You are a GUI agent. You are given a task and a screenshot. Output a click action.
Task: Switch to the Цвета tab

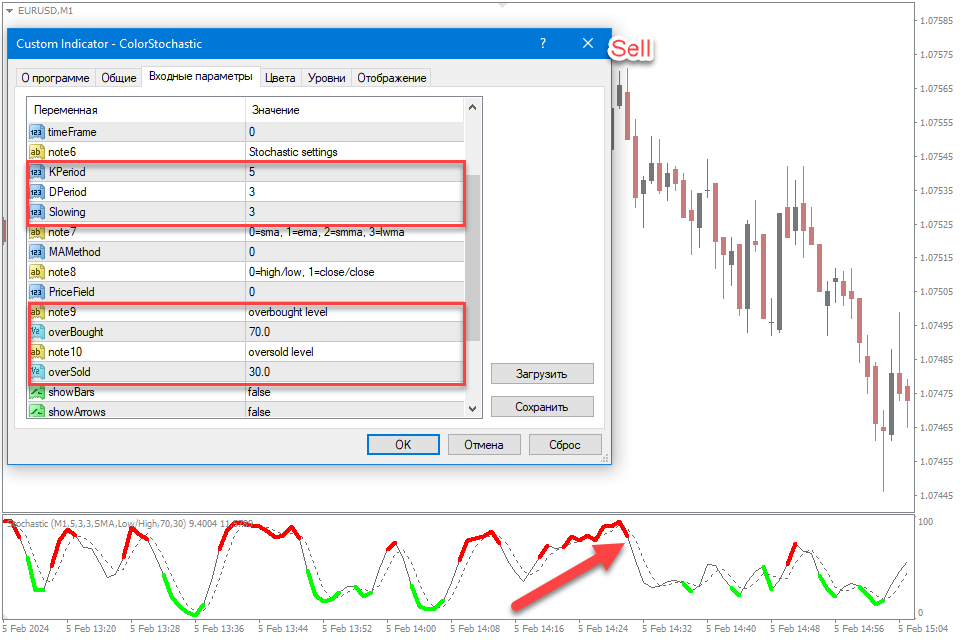[280, 78]
